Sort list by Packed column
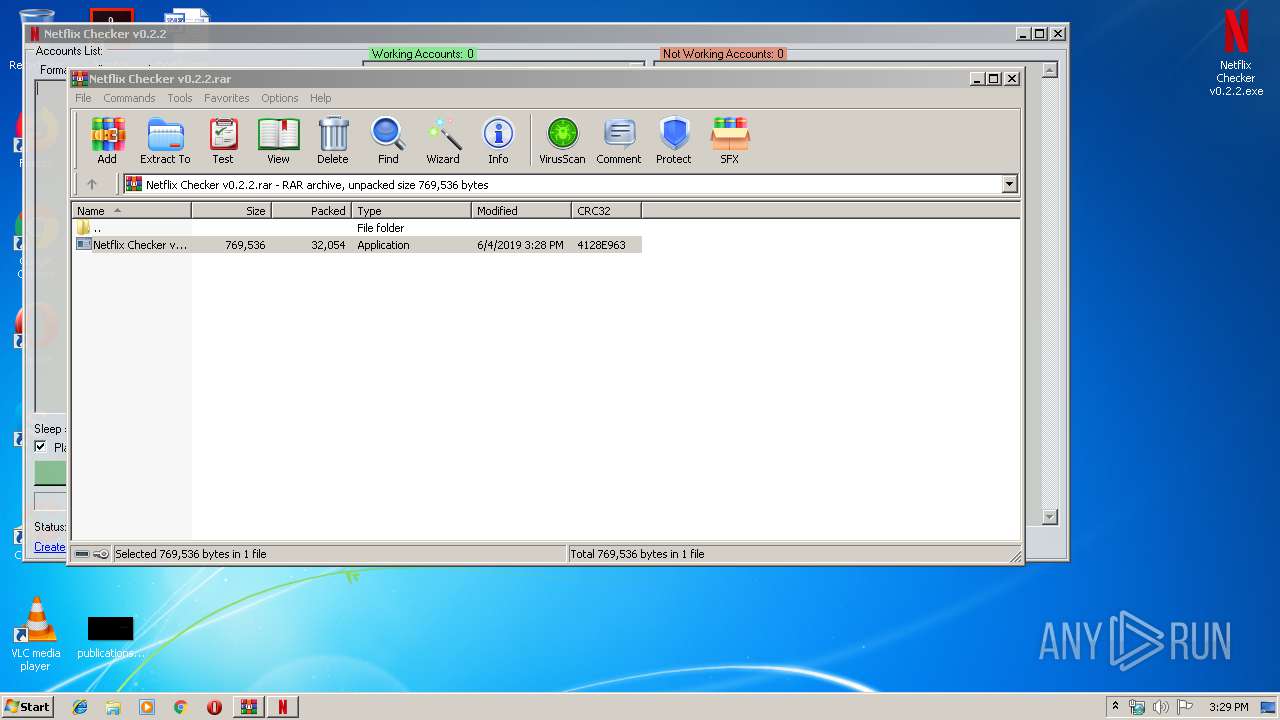Screen dimensions: 1280x720 (x=311, y=211)
